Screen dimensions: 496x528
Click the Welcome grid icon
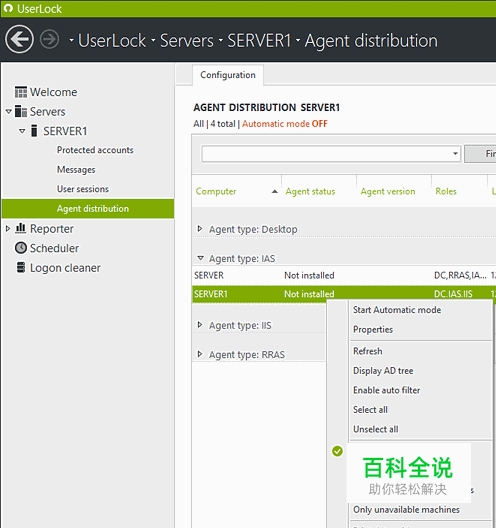click(x=21, y=92)
